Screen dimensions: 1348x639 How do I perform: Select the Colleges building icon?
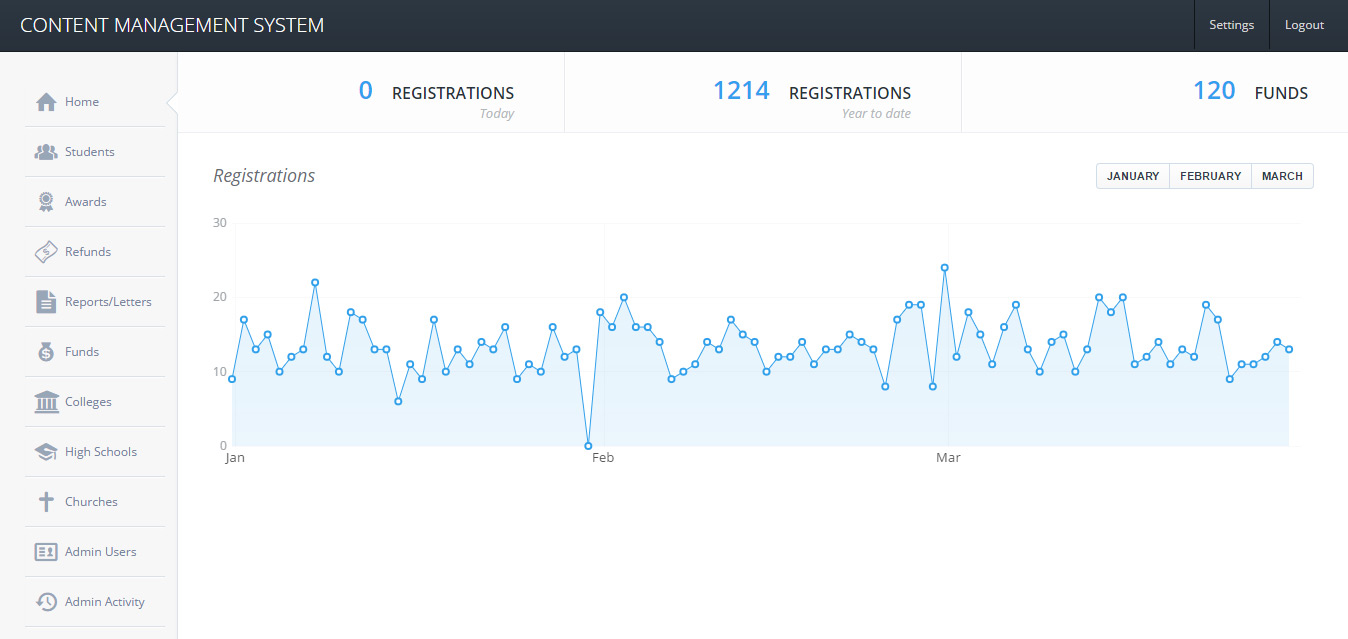pos(46,402)
